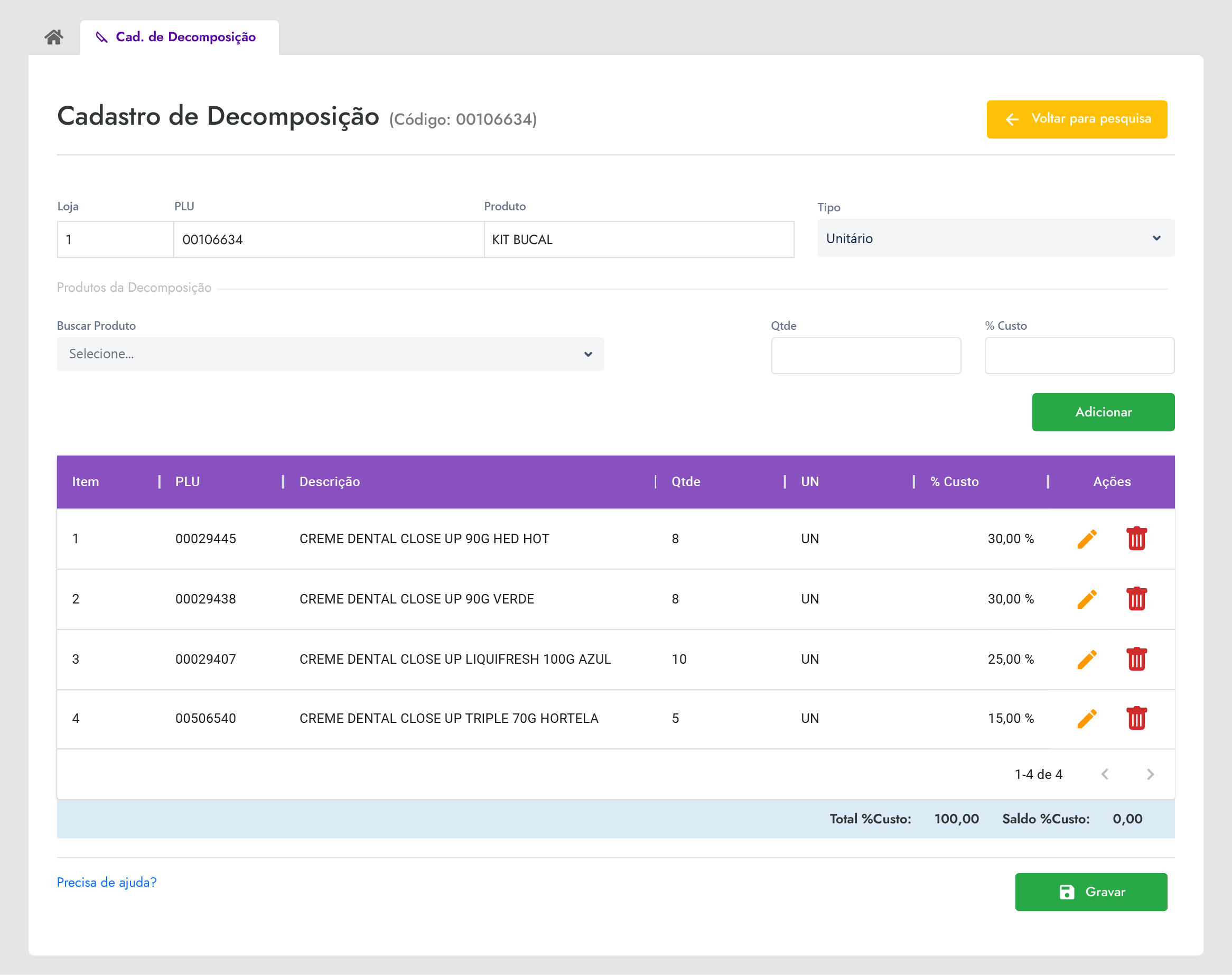Focus the Qtde input field

click(x=866, y=356)
